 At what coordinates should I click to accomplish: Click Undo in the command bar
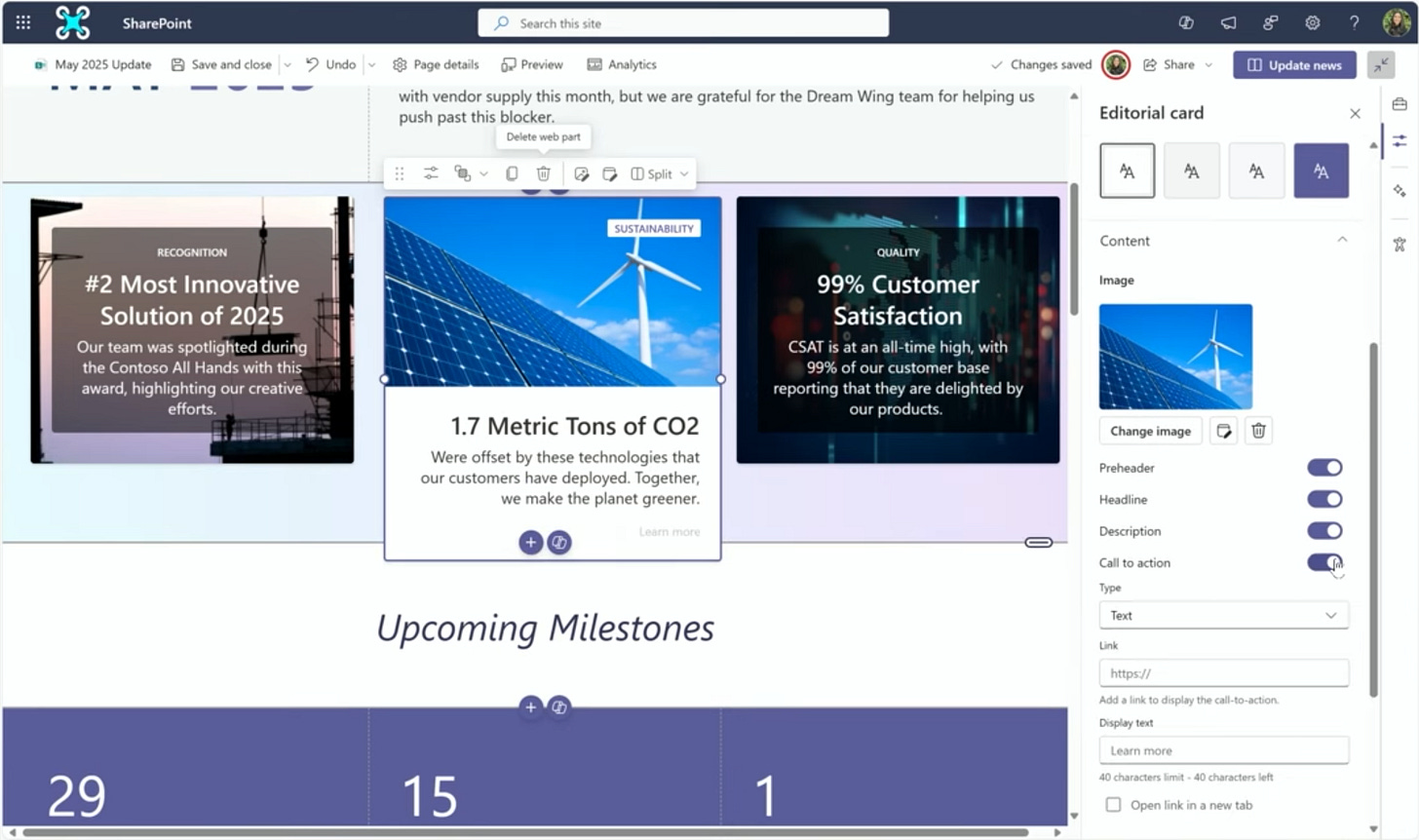[x=330, y=64]
